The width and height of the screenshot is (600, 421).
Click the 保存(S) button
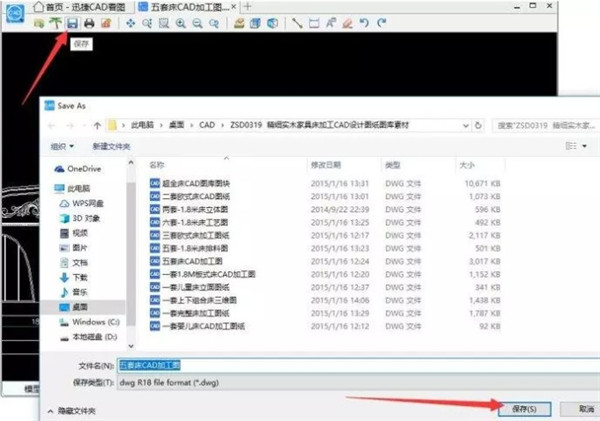coord(523,408)
